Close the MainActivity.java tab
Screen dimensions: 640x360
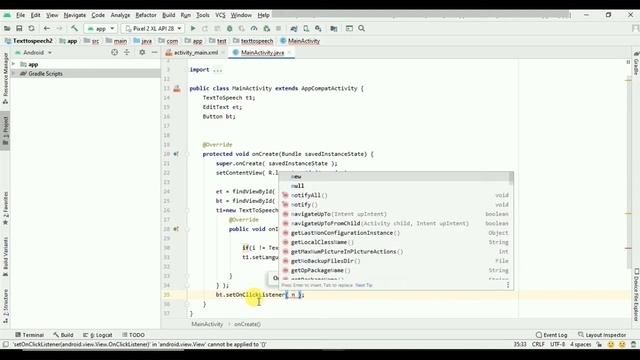[289, 53]
